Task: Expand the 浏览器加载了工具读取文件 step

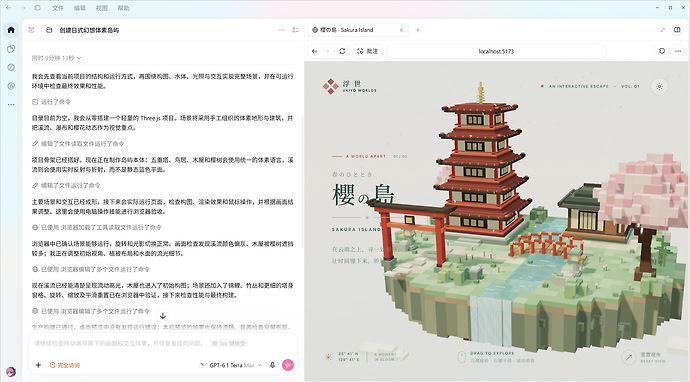Action: (96, 227)
